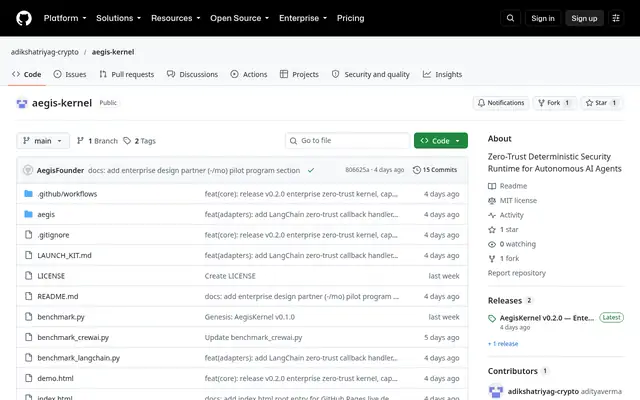Click the AegisFounder commit author avatar

pyautogui.click(x=28, y=170)
